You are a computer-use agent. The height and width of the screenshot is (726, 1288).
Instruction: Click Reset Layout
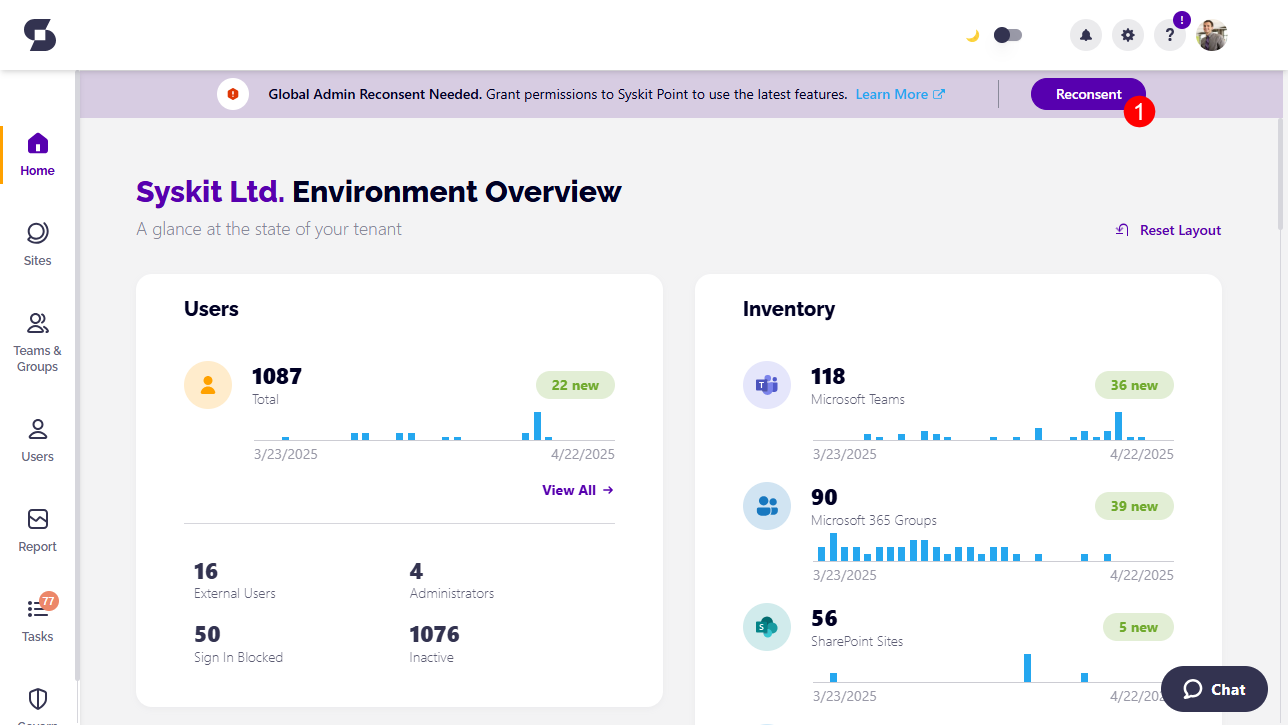pos(1169,230)
